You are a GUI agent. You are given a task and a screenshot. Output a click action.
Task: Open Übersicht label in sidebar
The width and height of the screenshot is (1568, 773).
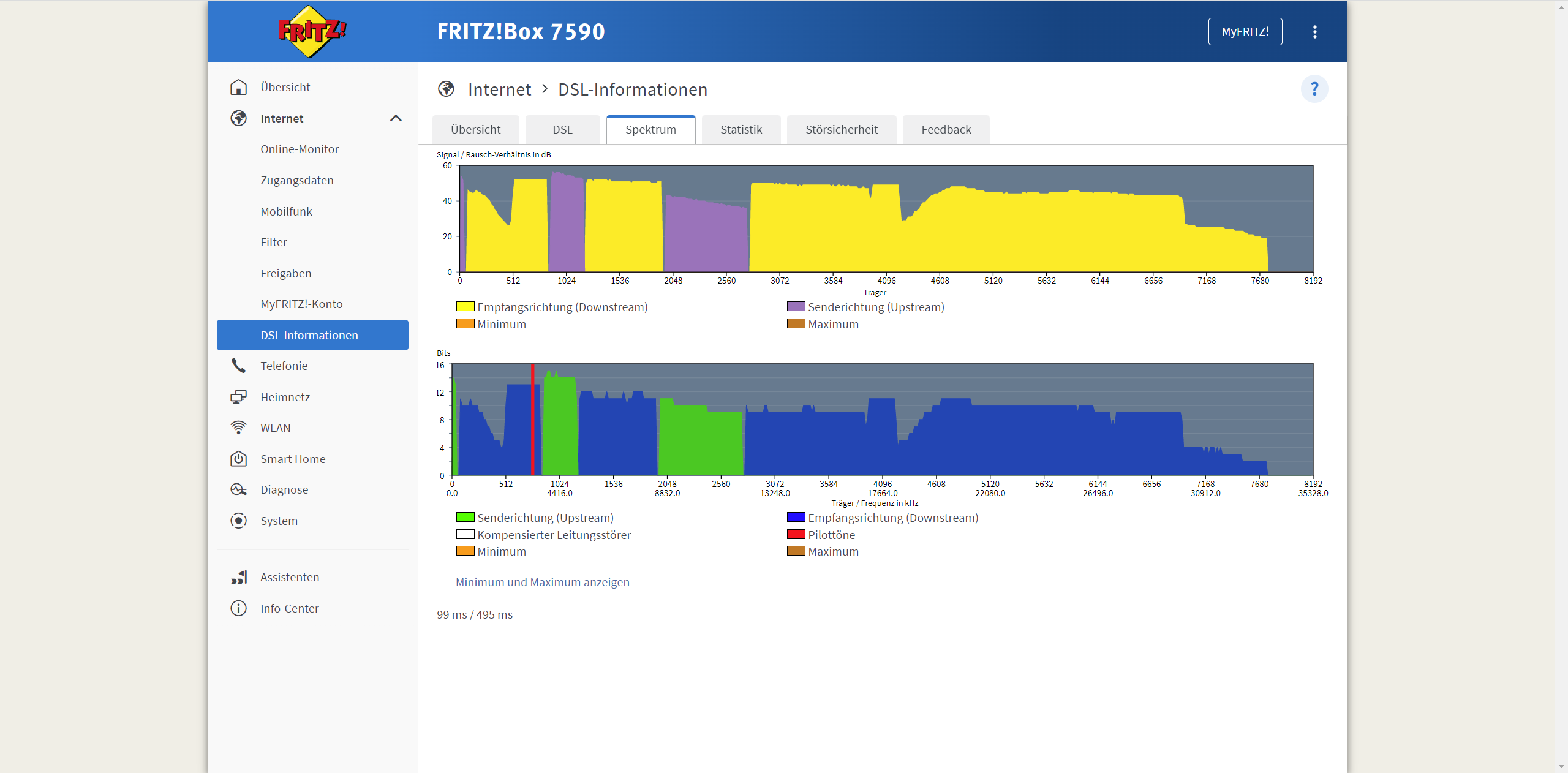click(x=285, y=87)
